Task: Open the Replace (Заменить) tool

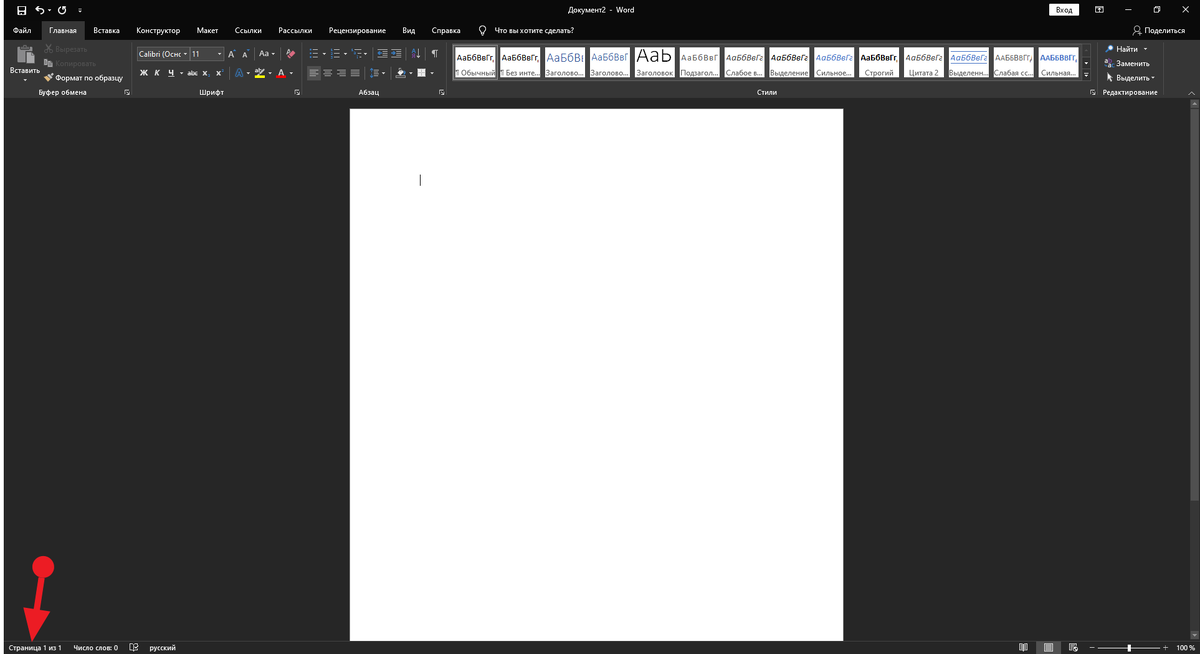Action: [x=1127, y=63]
